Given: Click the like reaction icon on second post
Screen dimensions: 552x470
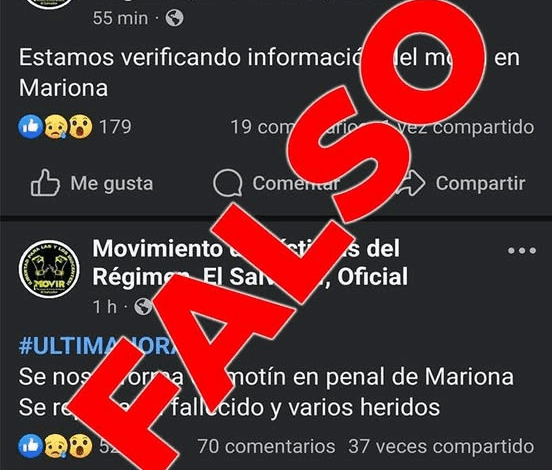Looking at the screenshot, I should [31, 446].
